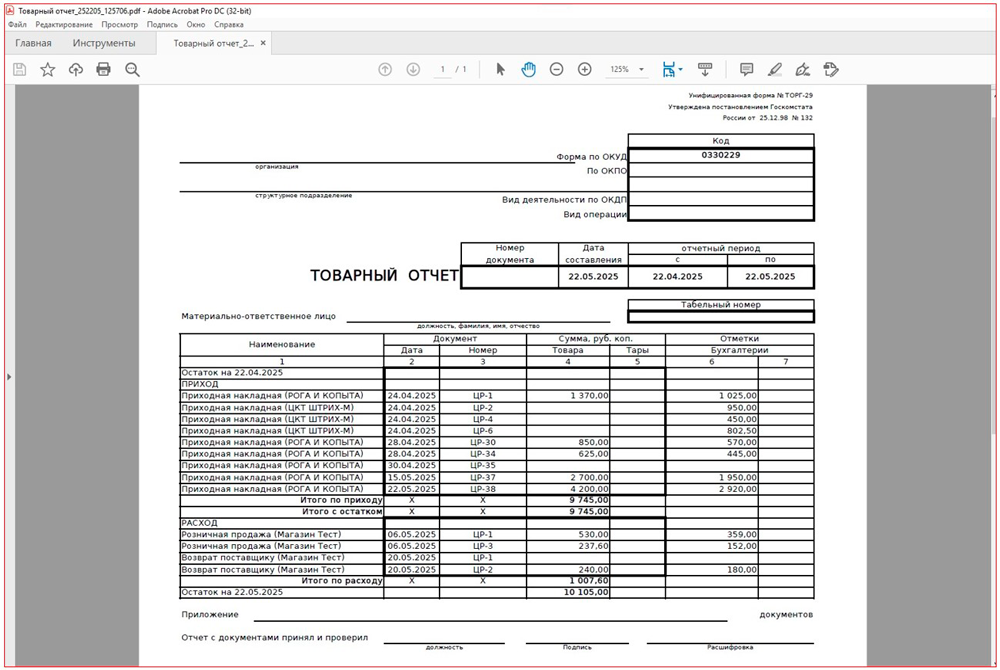The image size is (1000, 670).
Task: Open the Редактирование menu
Action: pos(64,24)
